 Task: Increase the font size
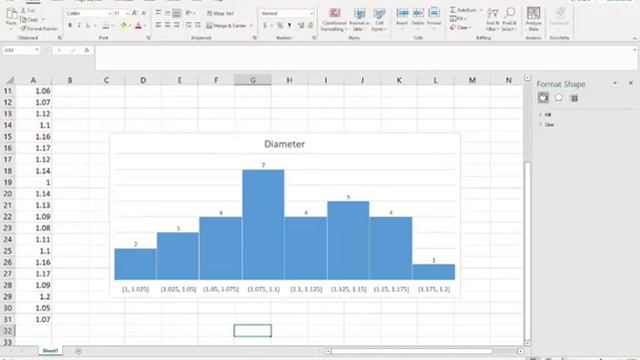(135, 13)
